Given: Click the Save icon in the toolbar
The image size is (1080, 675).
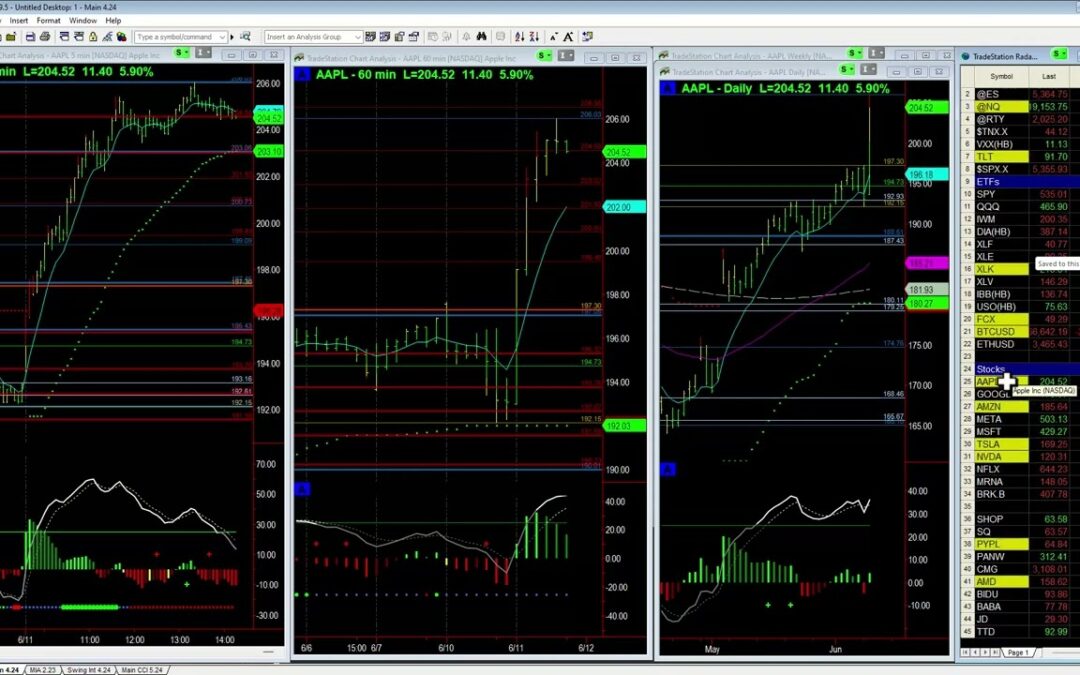Looking at the screenshot, I should click(30, 37).
